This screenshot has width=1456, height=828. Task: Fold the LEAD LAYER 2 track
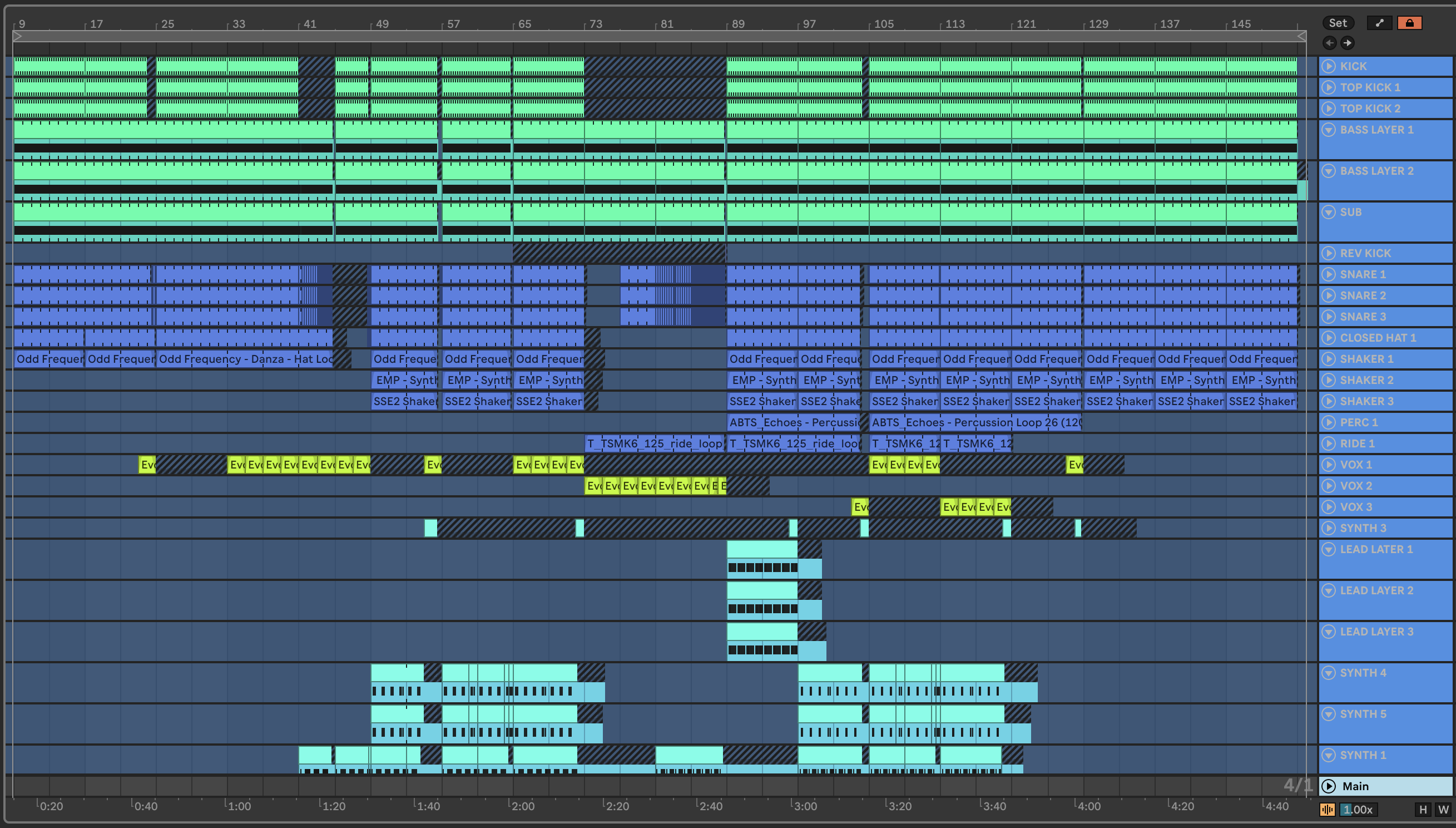click(x=1329, y=590)
